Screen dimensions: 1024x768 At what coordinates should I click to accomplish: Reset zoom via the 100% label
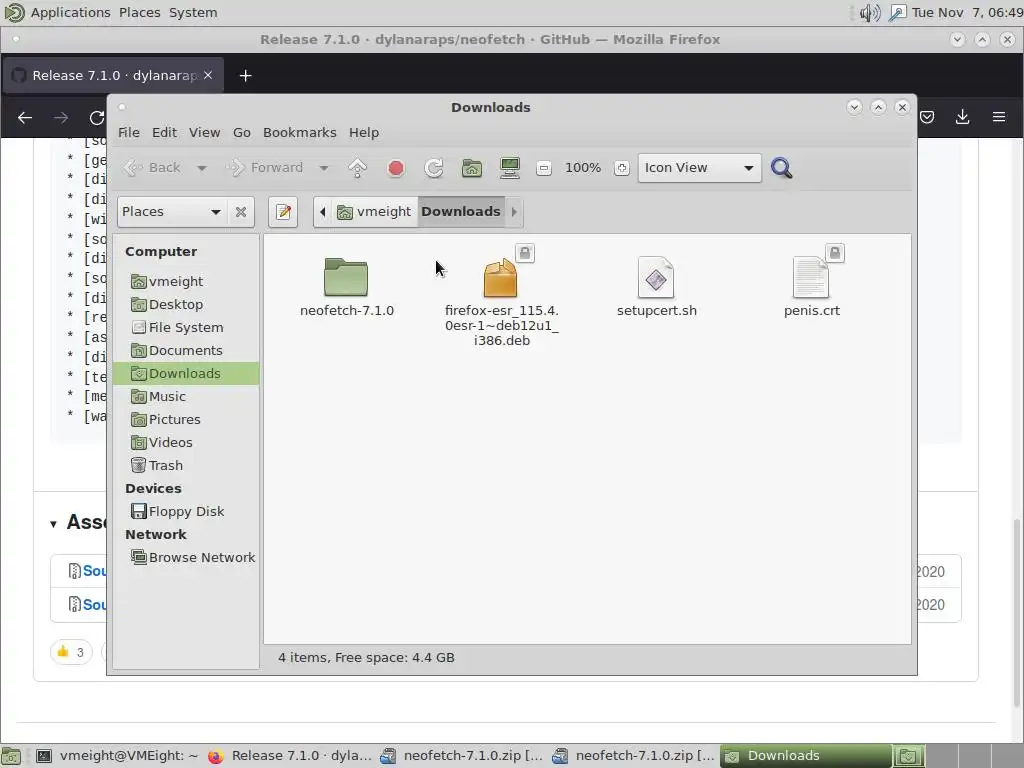[x=583, y=168]
